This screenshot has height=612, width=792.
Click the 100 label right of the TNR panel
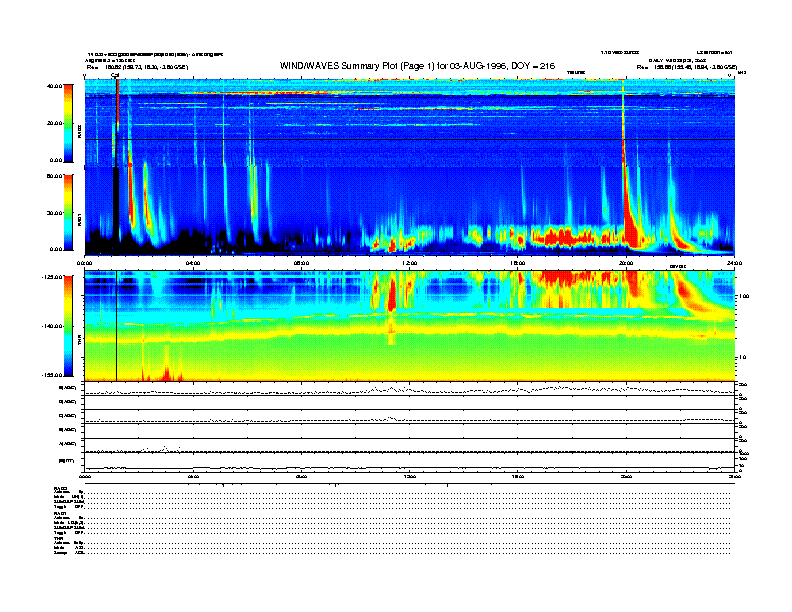(x=745, y=296)
